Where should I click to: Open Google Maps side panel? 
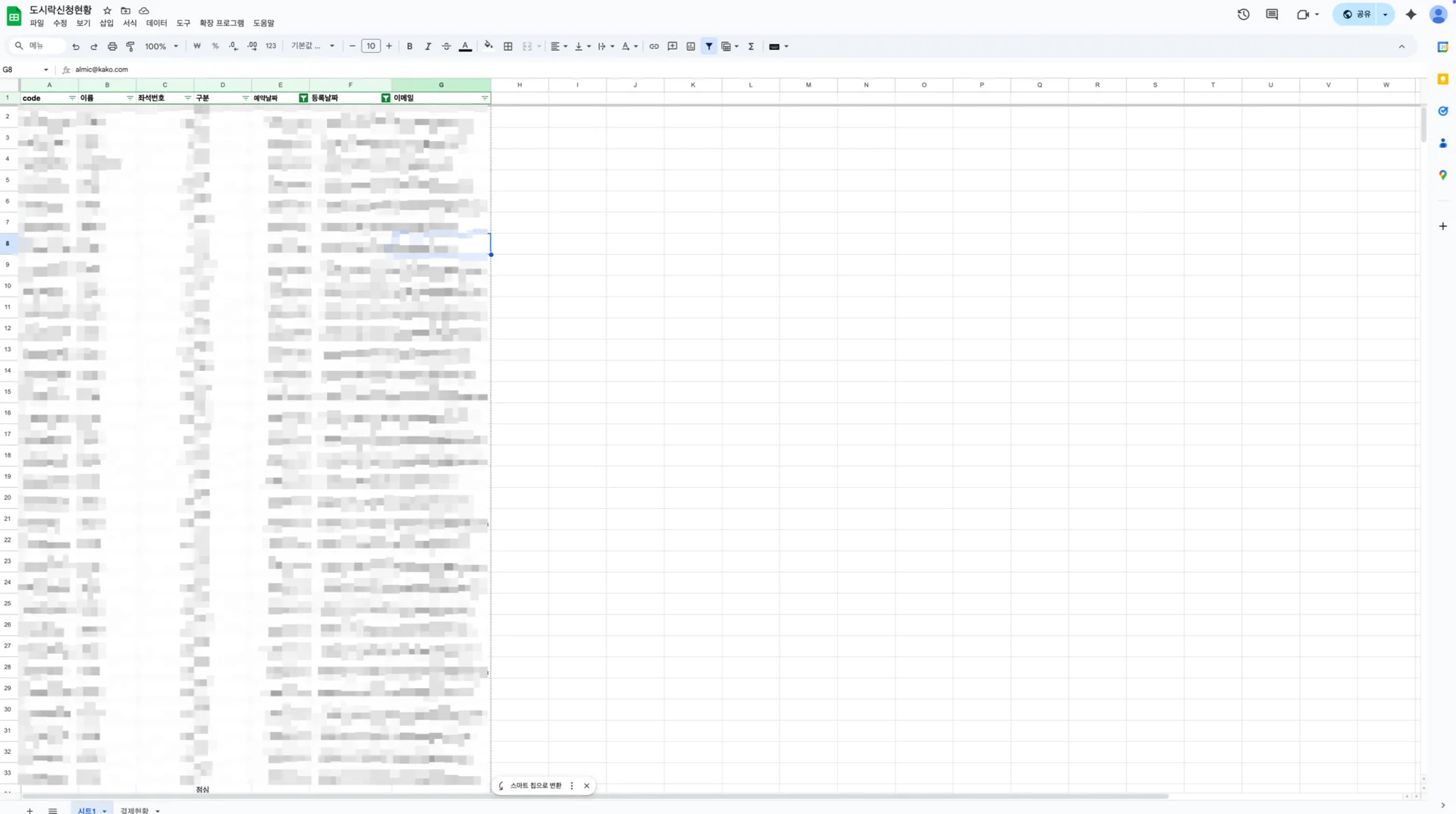pos(1443,175)
